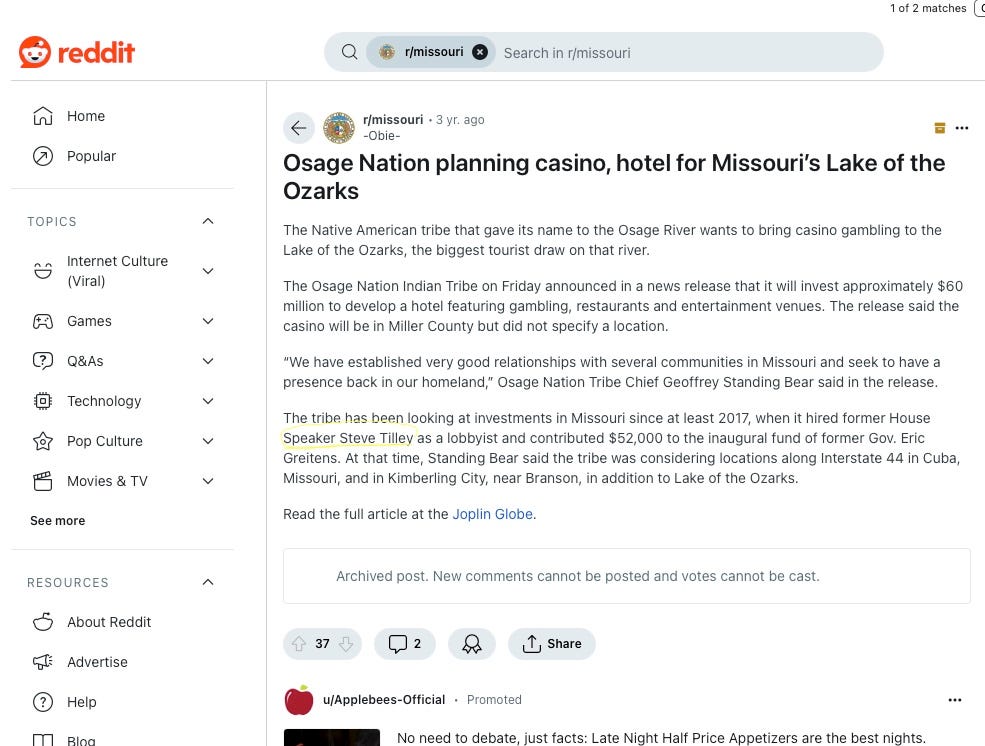Click the '1 of 2 matches' find counter
Image resolution: width=985 pixels, height=746 pixels.
click(x=928, y=8)
